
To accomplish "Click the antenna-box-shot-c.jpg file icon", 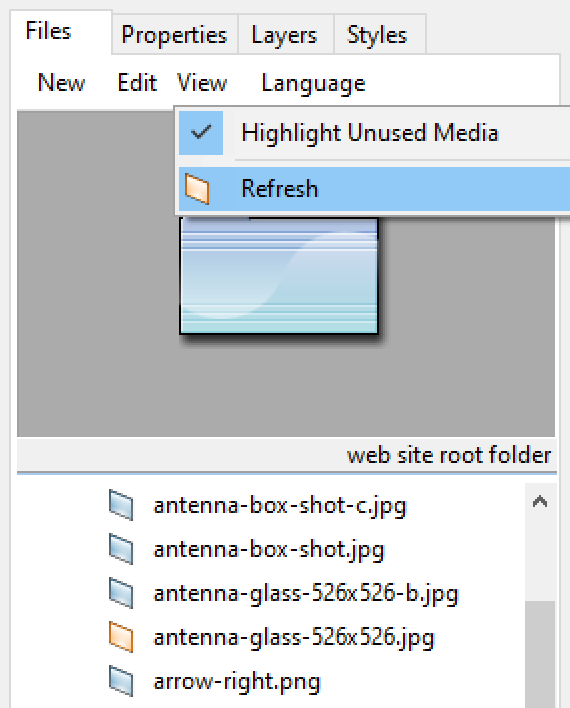I will click(x=121, y=505).
